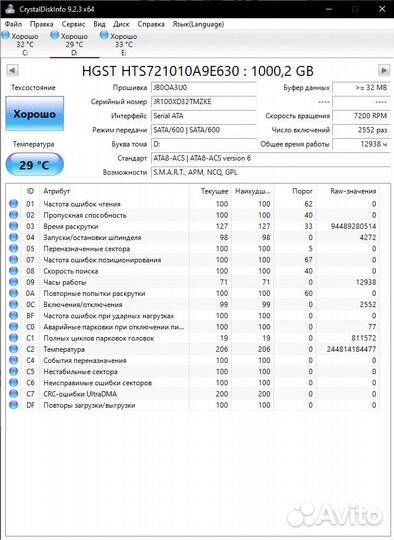Viewport: 394px width, 540px height.
Task: Click status dot for Частота ошибок позиционирования
Action: [x=13, y=260]
